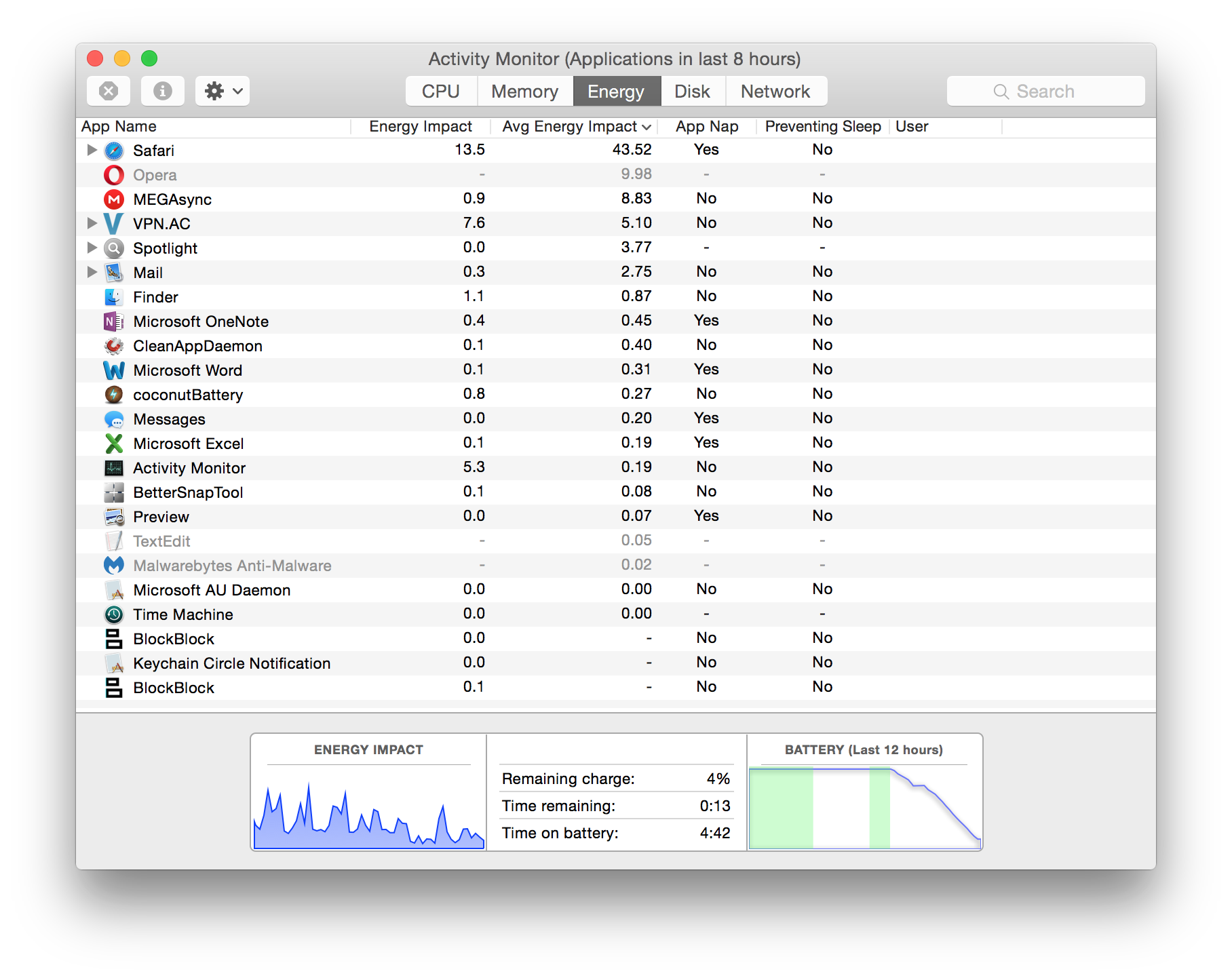
Task: Sort by Preventing Sleep column header
Action: pos(823,127)
